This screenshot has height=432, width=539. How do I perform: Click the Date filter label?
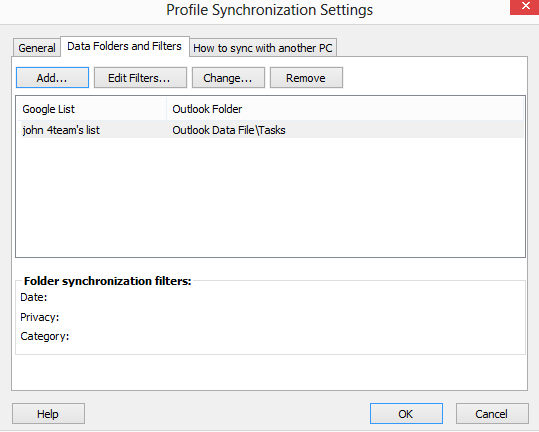click(34, 297)
